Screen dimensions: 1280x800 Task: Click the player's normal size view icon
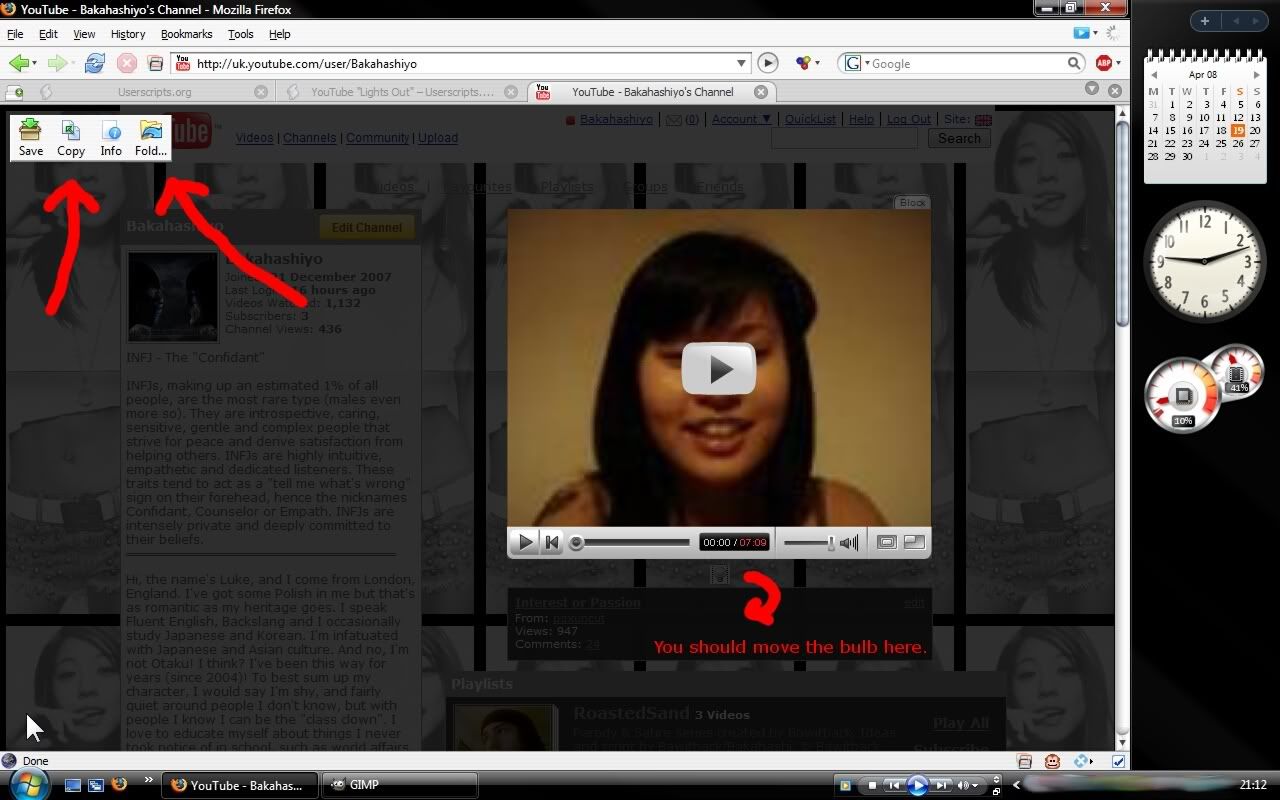click(x=886, y=542)
